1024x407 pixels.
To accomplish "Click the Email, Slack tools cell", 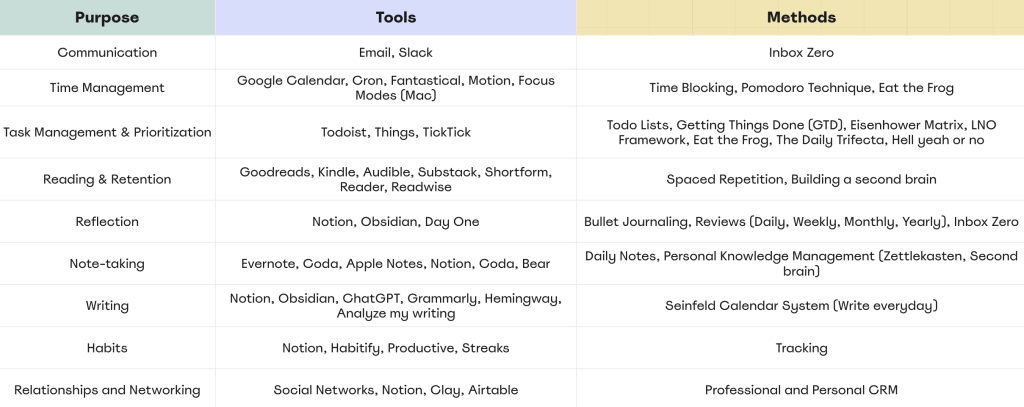I will coord(396,52).
